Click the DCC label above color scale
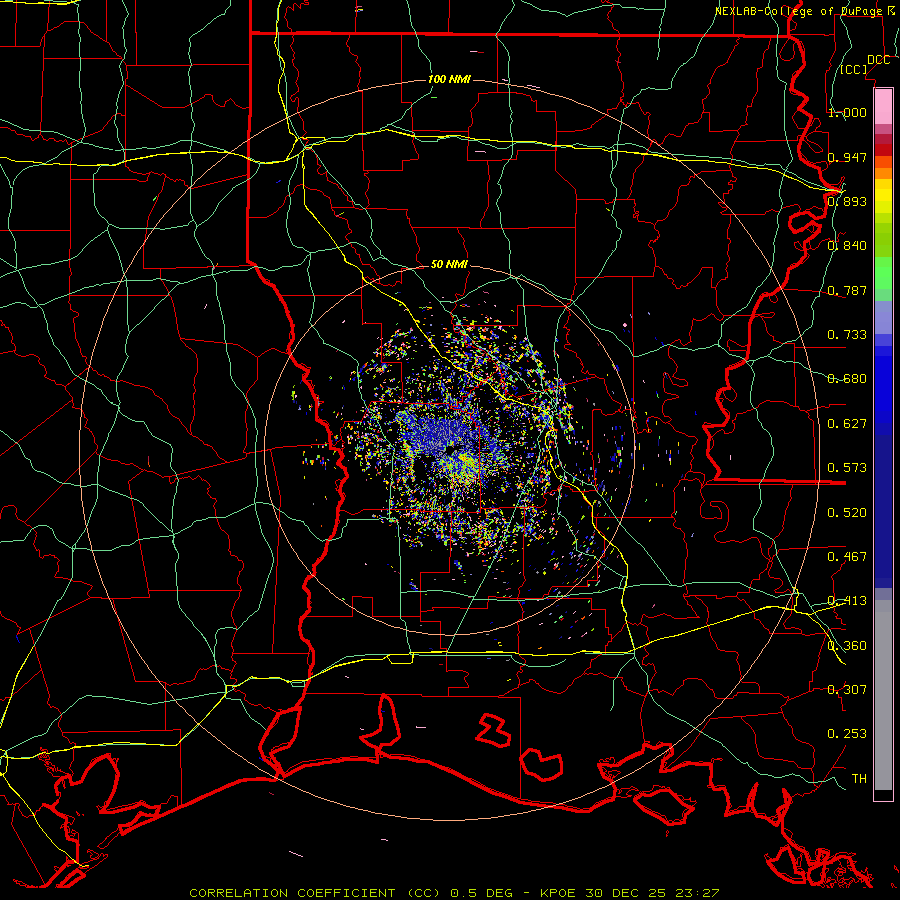Image resolution: width=900 pixels, height=900 pixels. pos(878,60)
